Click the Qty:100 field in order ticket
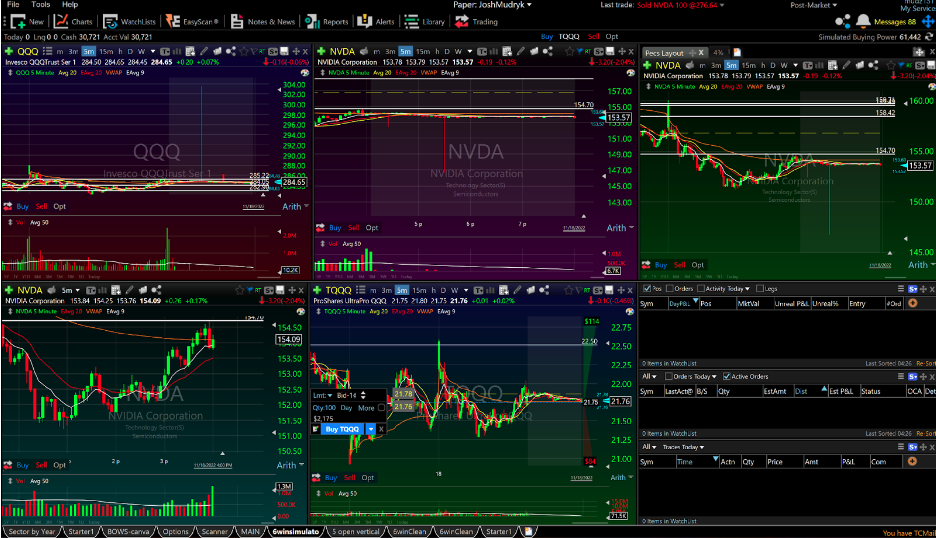 [324, 408]
